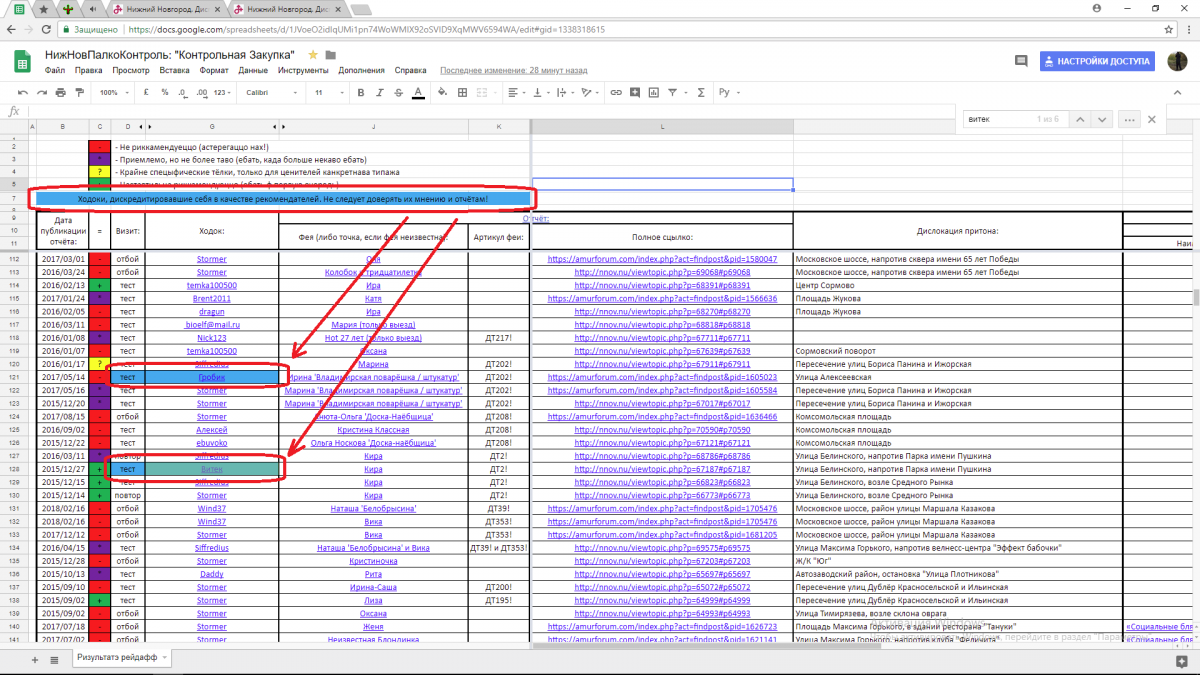Image resolution: width=1200 pixels, height=675 pixels.
Task: Star this spreadsheet document
Action: (313, 54)
